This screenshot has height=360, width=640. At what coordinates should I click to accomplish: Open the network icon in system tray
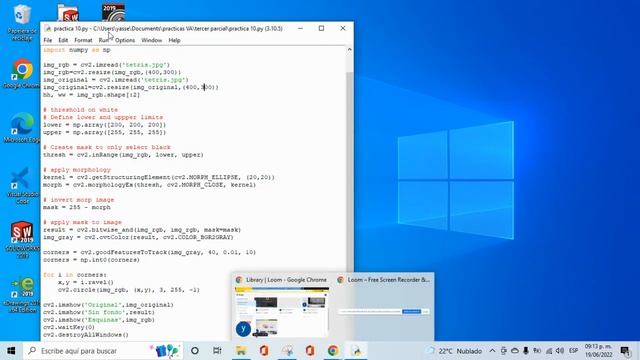tap(549, 351)
